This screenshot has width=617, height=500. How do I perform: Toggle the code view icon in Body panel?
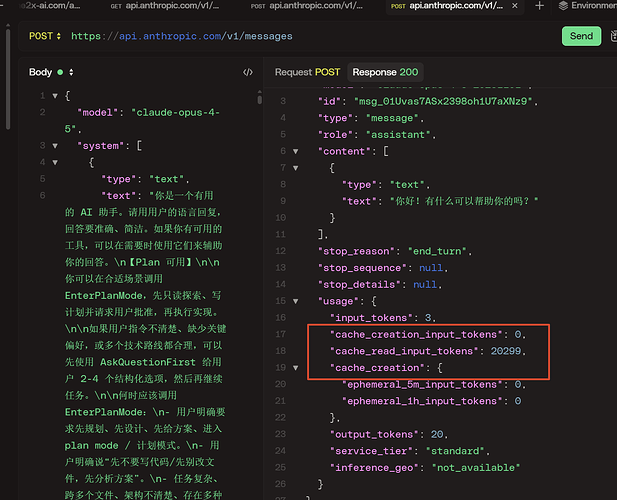[x=248, y=72]
